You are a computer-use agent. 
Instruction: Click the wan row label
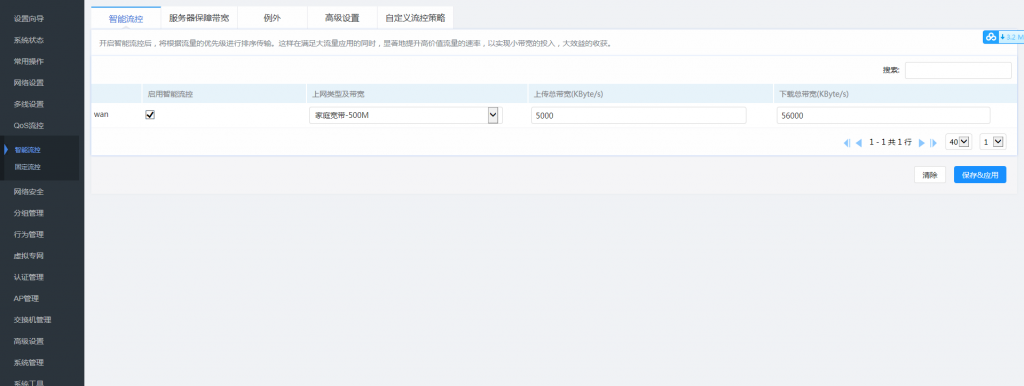point(101,114)
